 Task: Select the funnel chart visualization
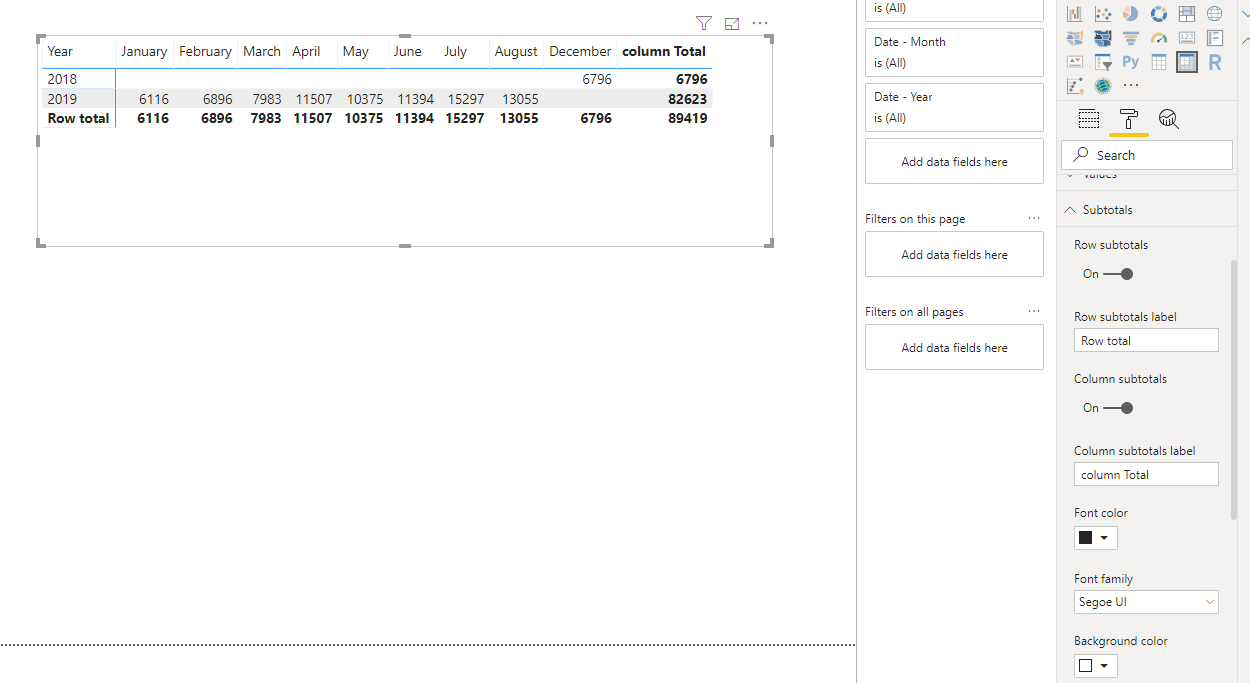pyautogui.click(x=1131, y=38)
